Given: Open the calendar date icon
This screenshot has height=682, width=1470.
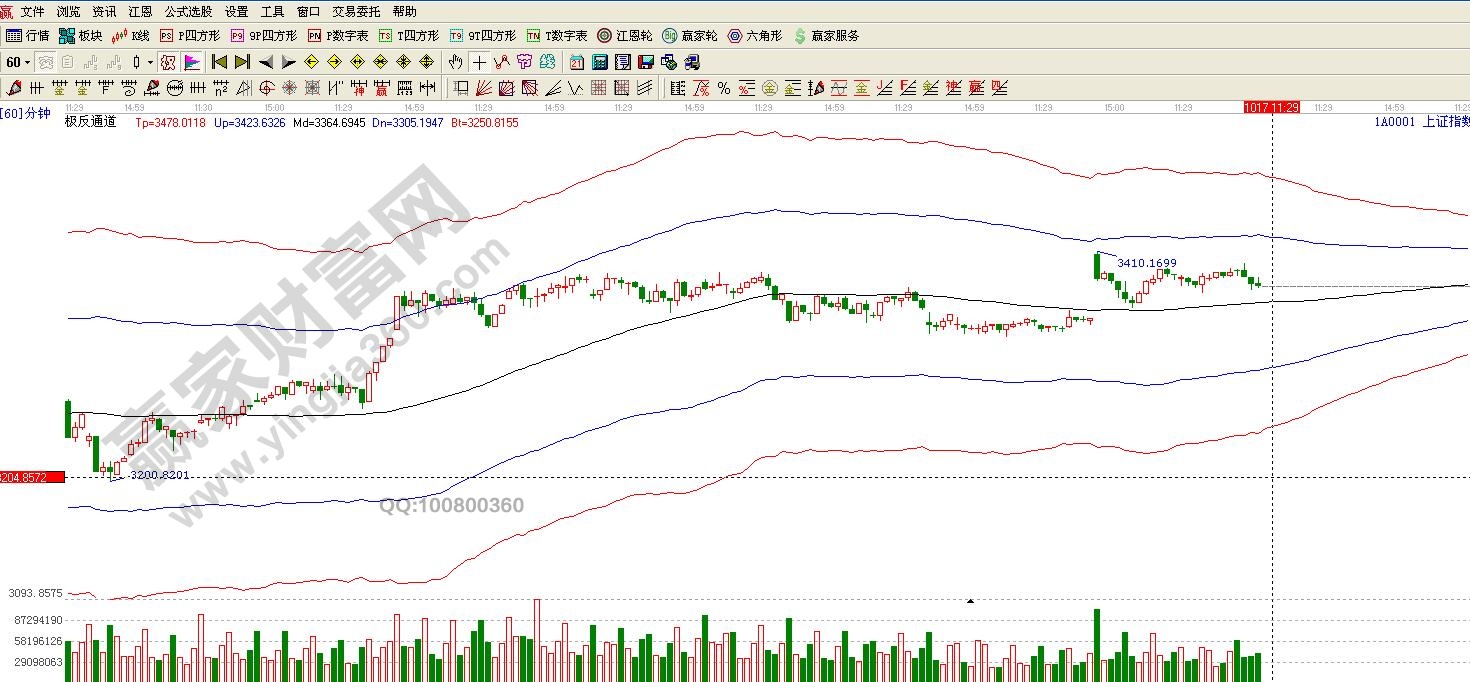Looking at the screenshot, I should tap(576, 62).
